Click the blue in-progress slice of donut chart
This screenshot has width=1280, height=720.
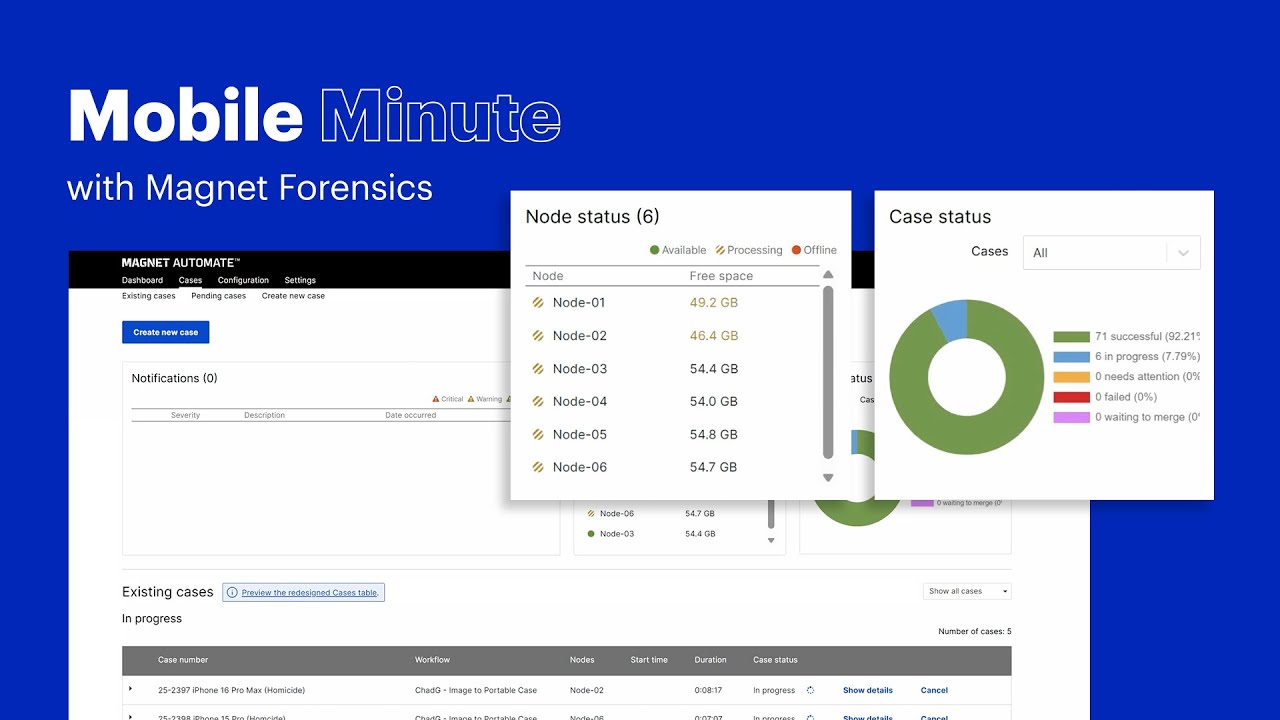click(951, 320)
